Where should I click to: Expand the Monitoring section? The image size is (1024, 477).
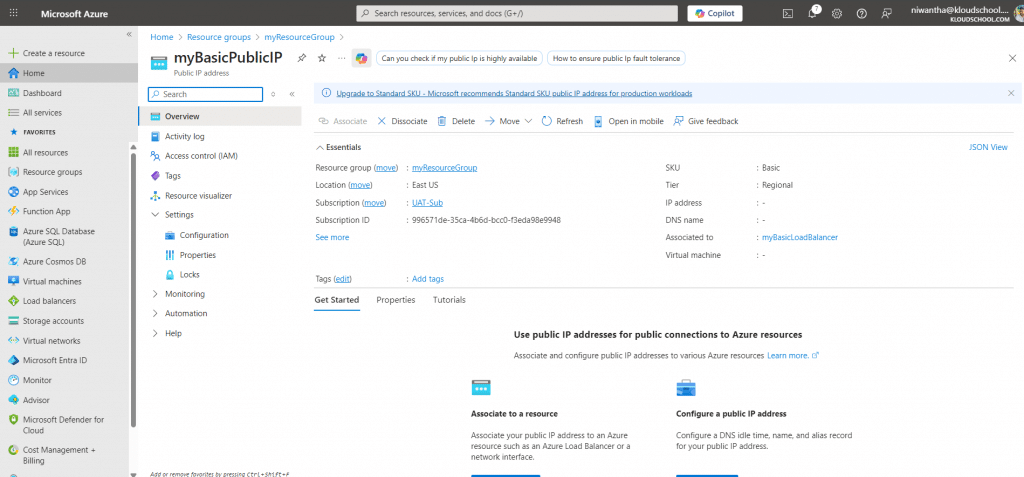155,294
